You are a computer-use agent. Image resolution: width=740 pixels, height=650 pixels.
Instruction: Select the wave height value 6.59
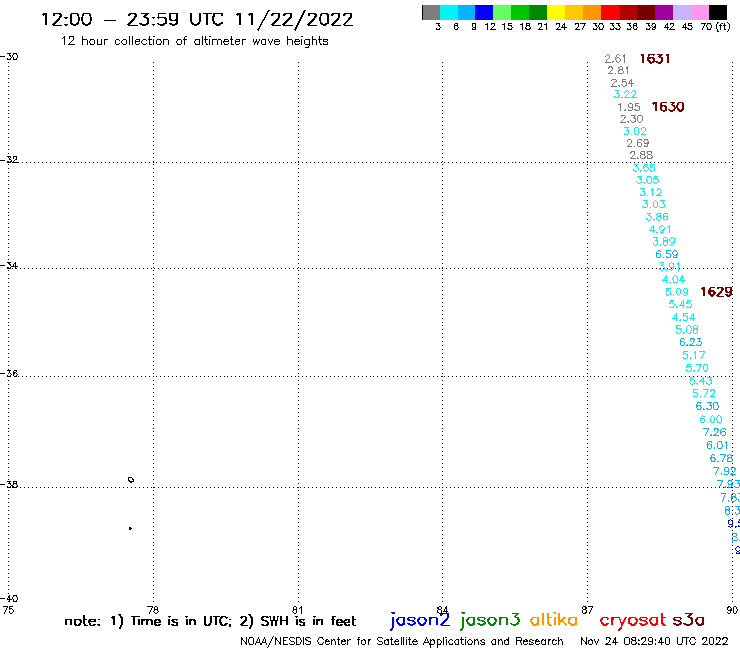(666, 254)
